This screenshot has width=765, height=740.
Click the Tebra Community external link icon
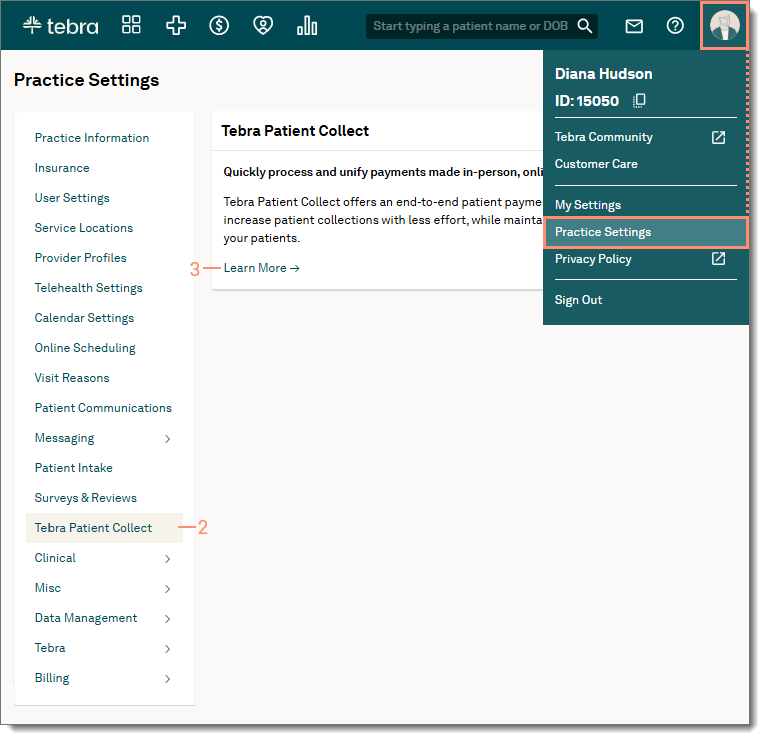click(718, 138)
